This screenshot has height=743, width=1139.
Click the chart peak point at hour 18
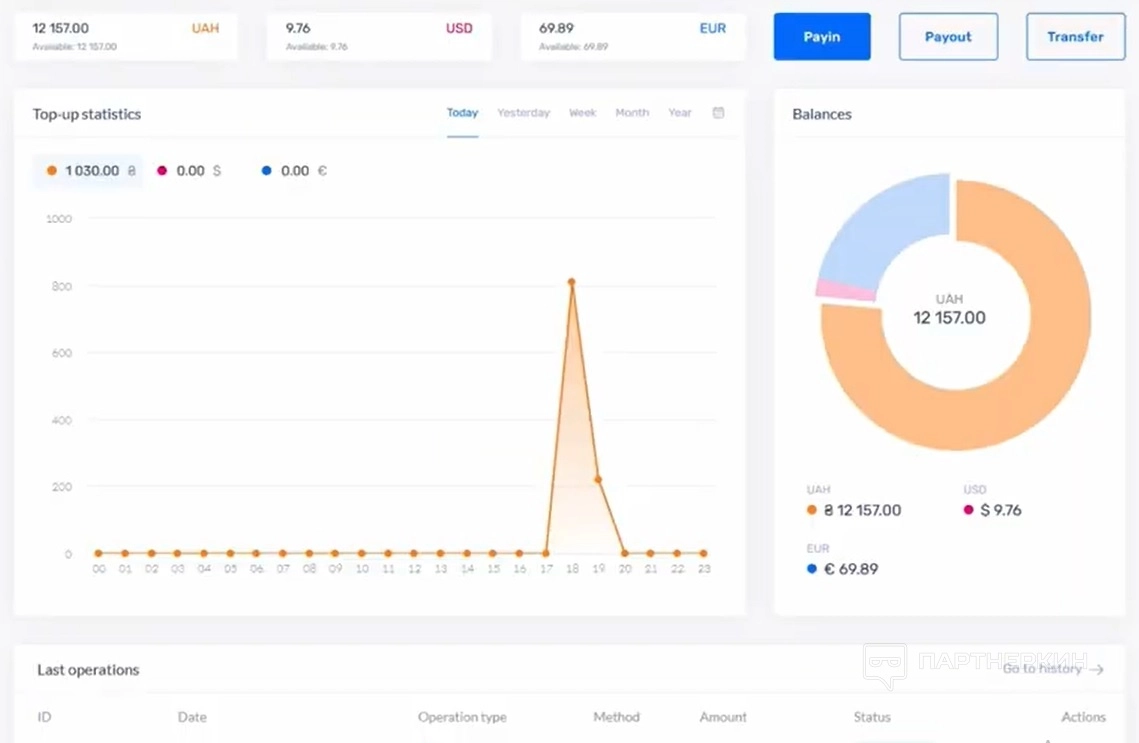[572, 282]
